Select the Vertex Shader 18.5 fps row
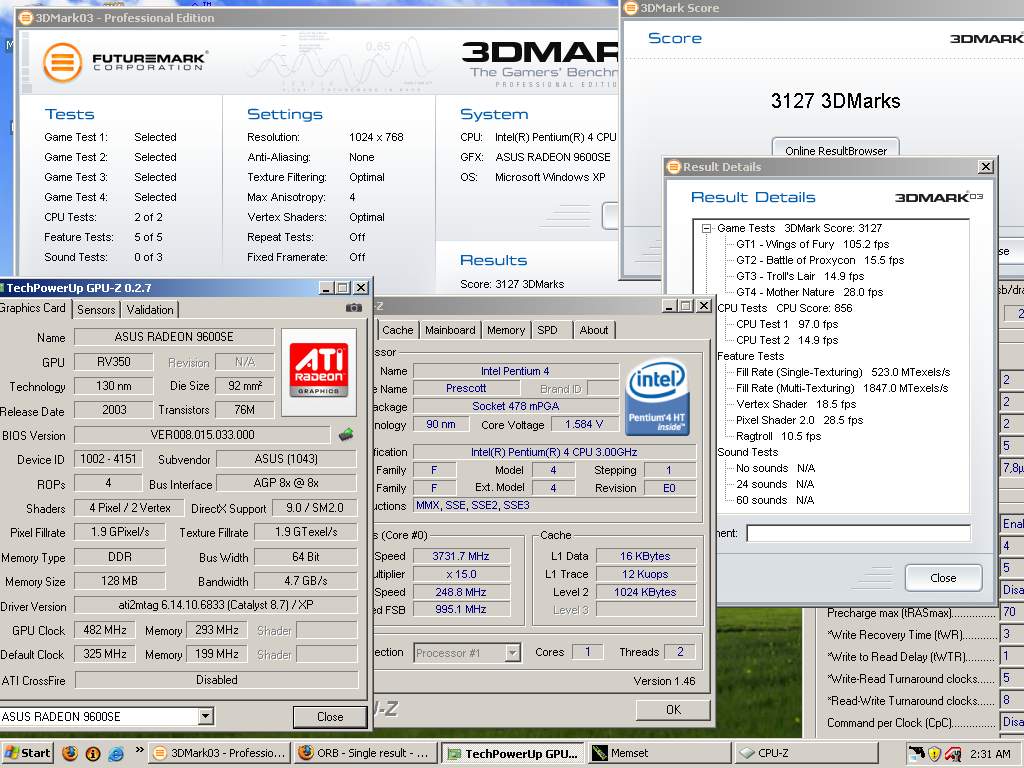 [795, 404]
